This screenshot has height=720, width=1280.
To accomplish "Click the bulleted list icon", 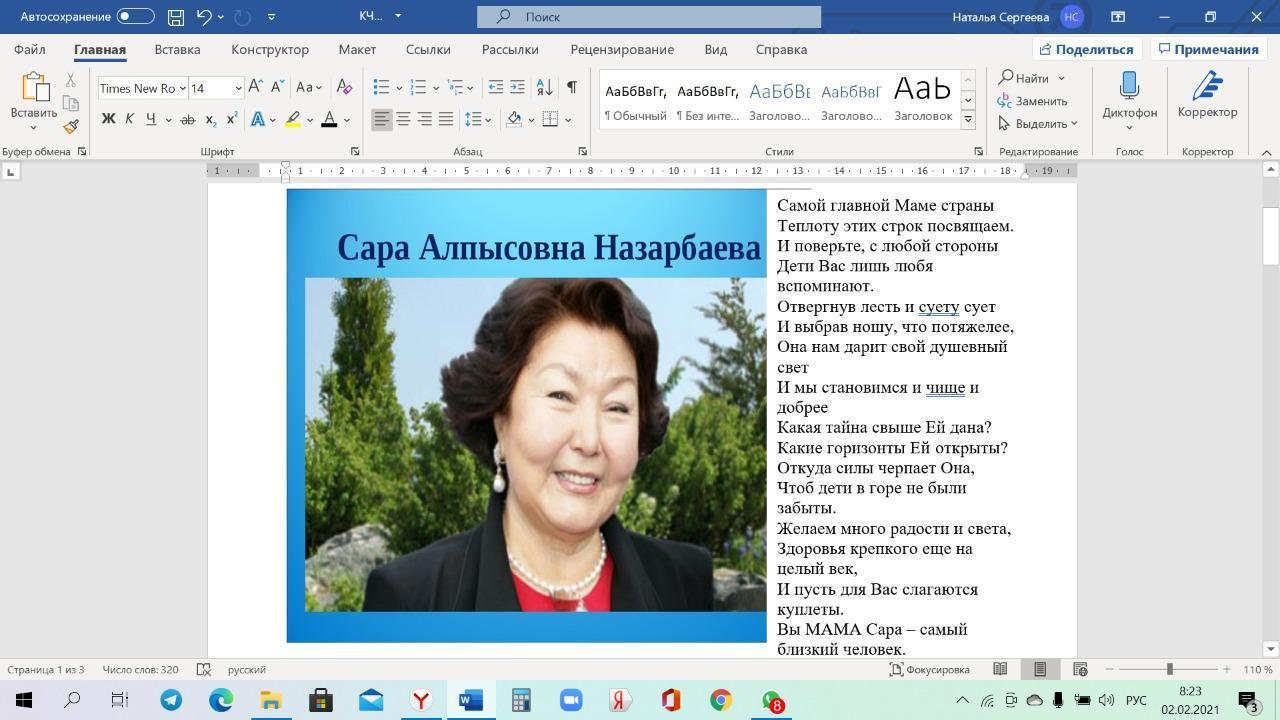I will pos(381,88).
